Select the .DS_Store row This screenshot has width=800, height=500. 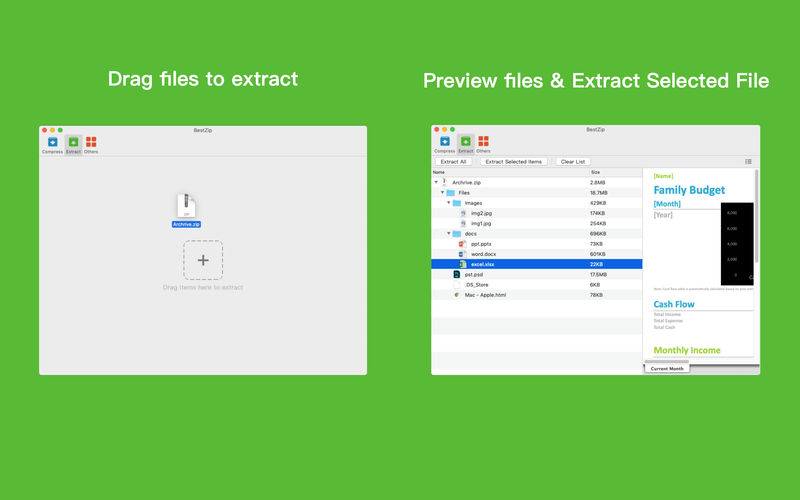pyautogui.click(x=537, y=285)
